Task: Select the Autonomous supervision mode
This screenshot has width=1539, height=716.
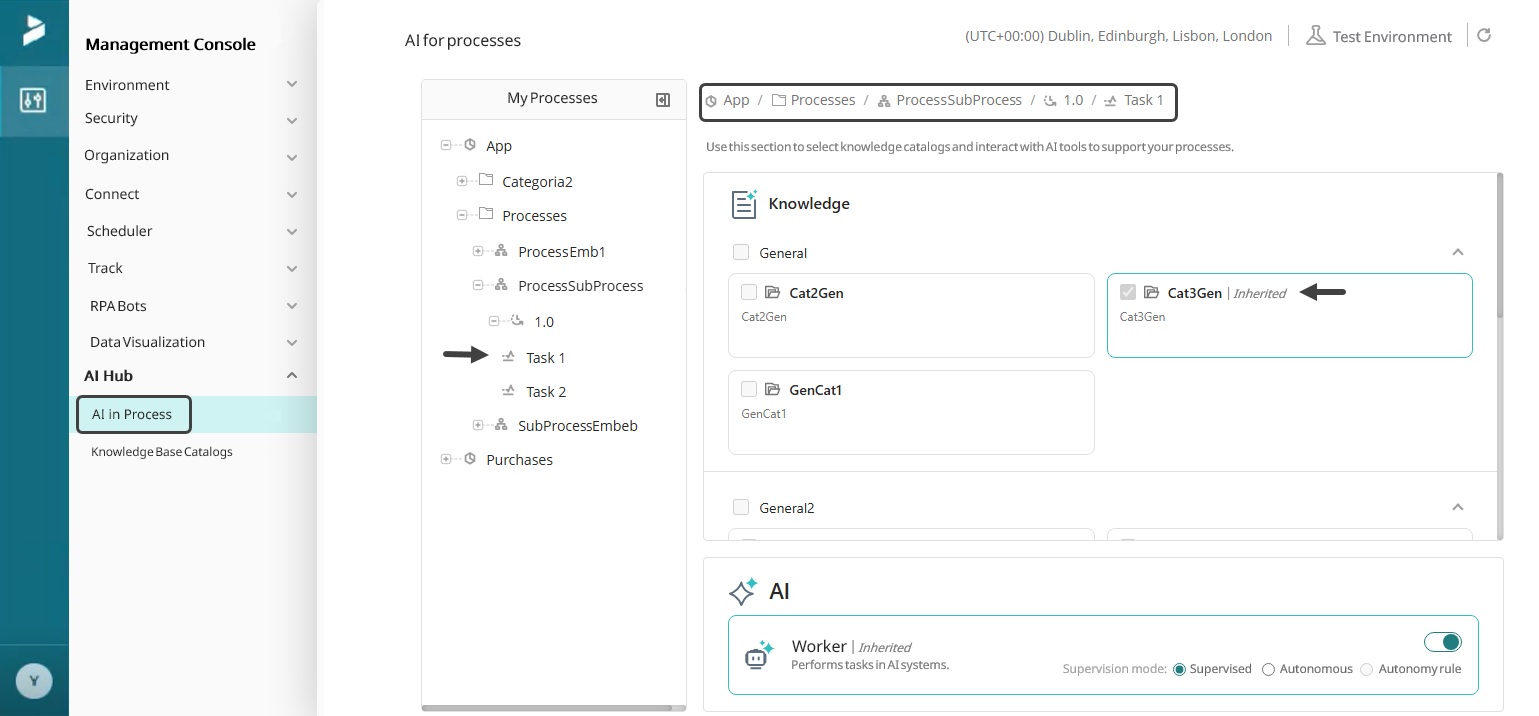Action: point(1269,669)
